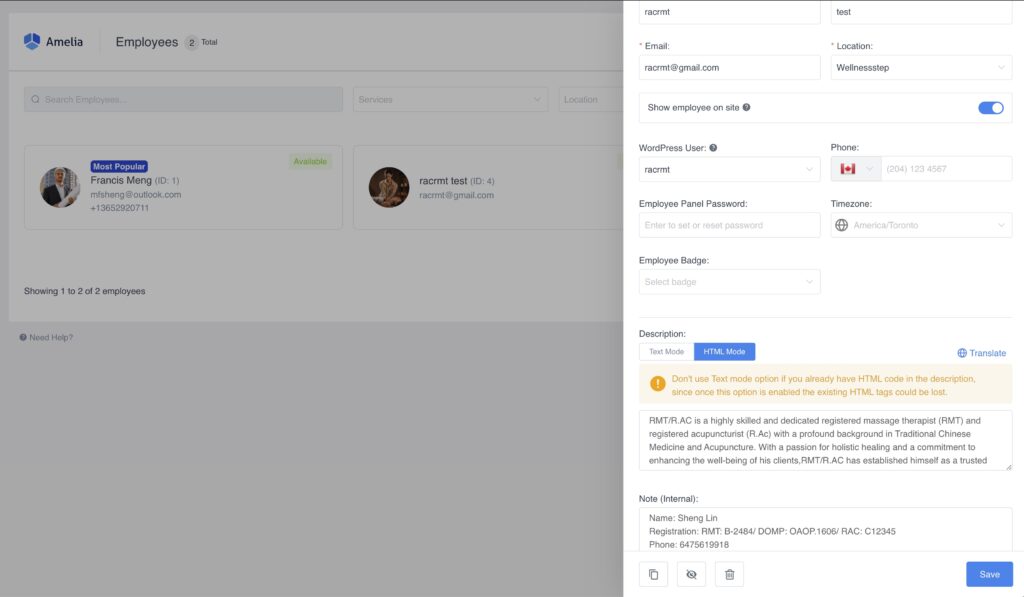Open the Canada flag country code selector
The width and height of the screenshot is (1024, 597).
856,169
